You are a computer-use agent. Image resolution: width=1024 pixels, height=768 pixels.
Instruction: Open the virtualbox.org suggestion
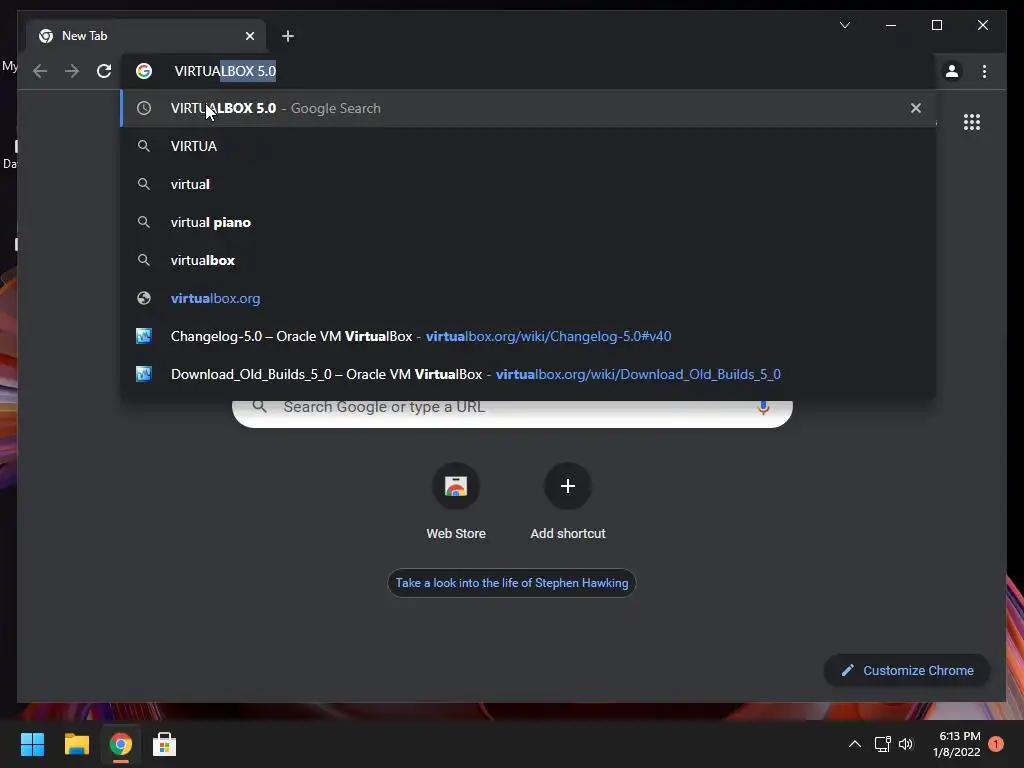click(x=528, y=298)
